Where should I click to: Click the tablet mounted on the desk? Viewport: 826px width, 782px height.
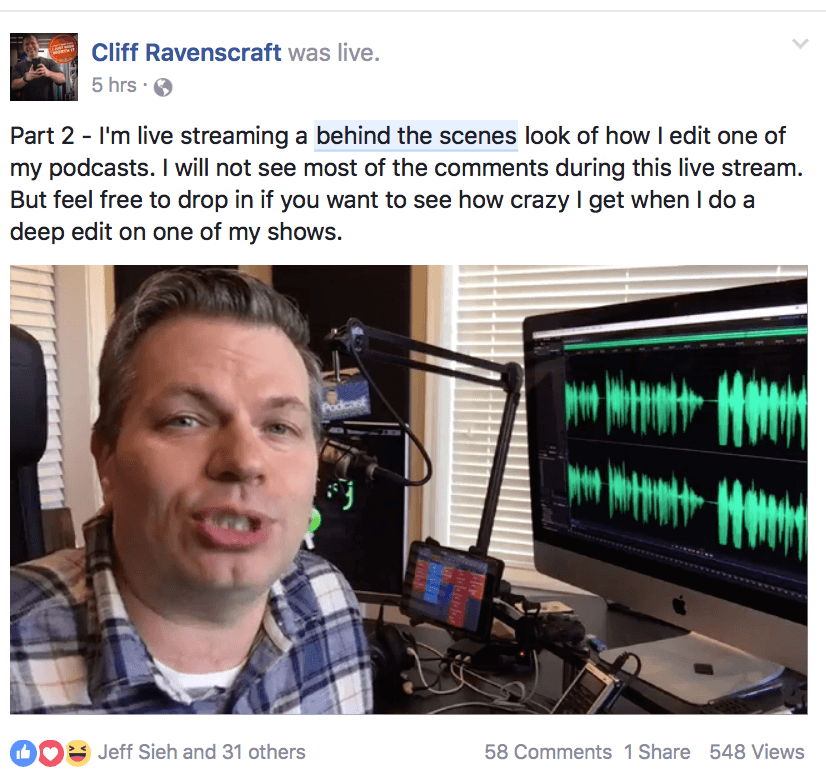[451, 586]
